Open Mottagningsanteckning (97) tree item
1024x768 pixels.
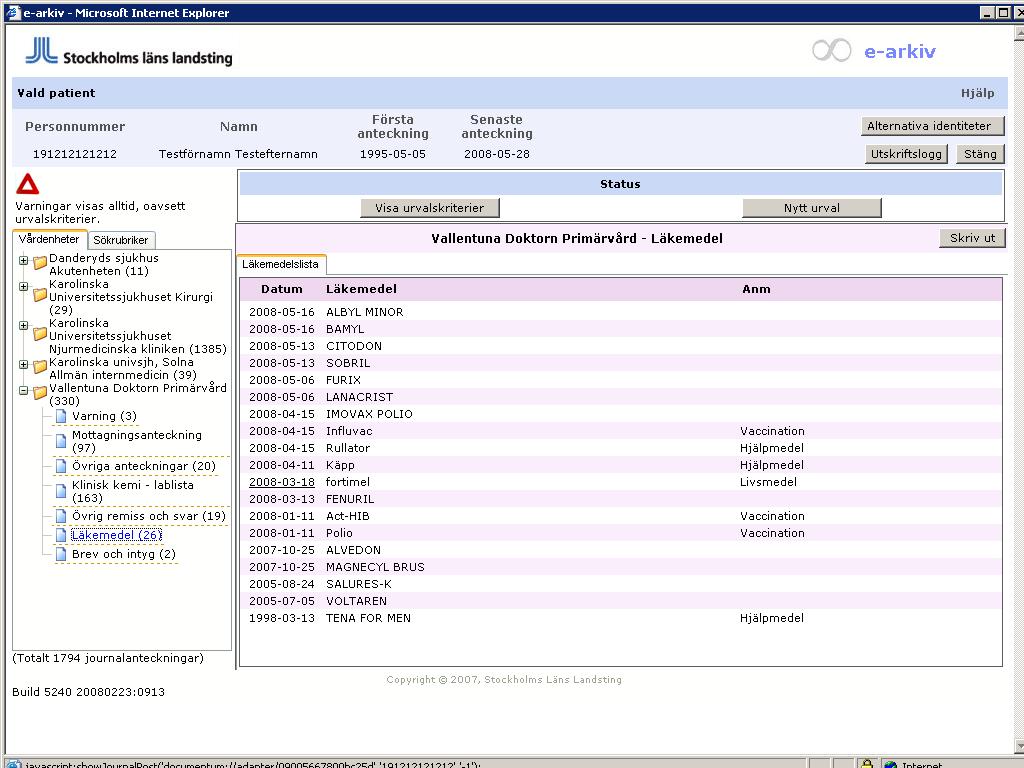pos(137,441)
